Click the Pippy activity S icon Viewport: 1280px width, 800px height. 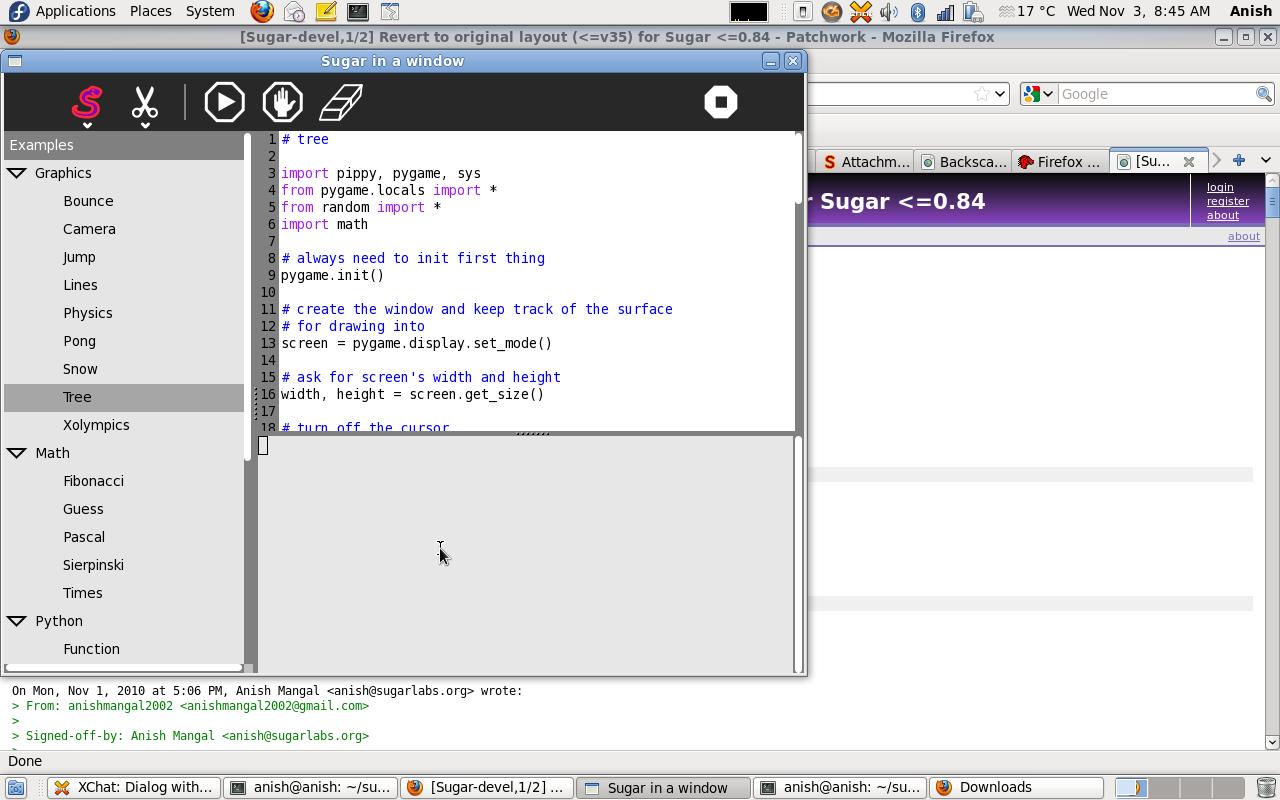coord(87,102)
